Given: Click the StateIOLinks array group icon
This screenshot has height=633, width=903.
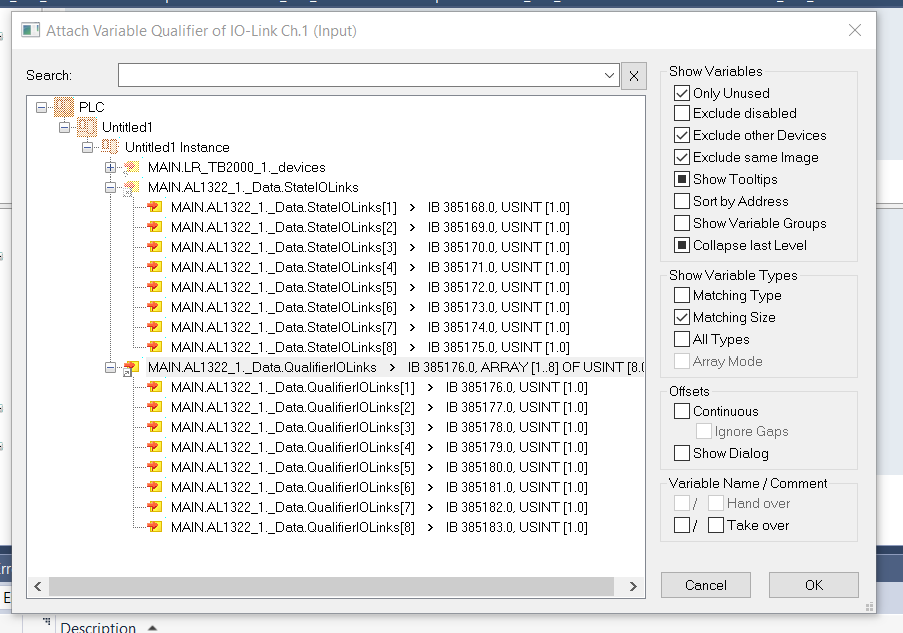Looking at the screenshot, I should pos(131,187).
